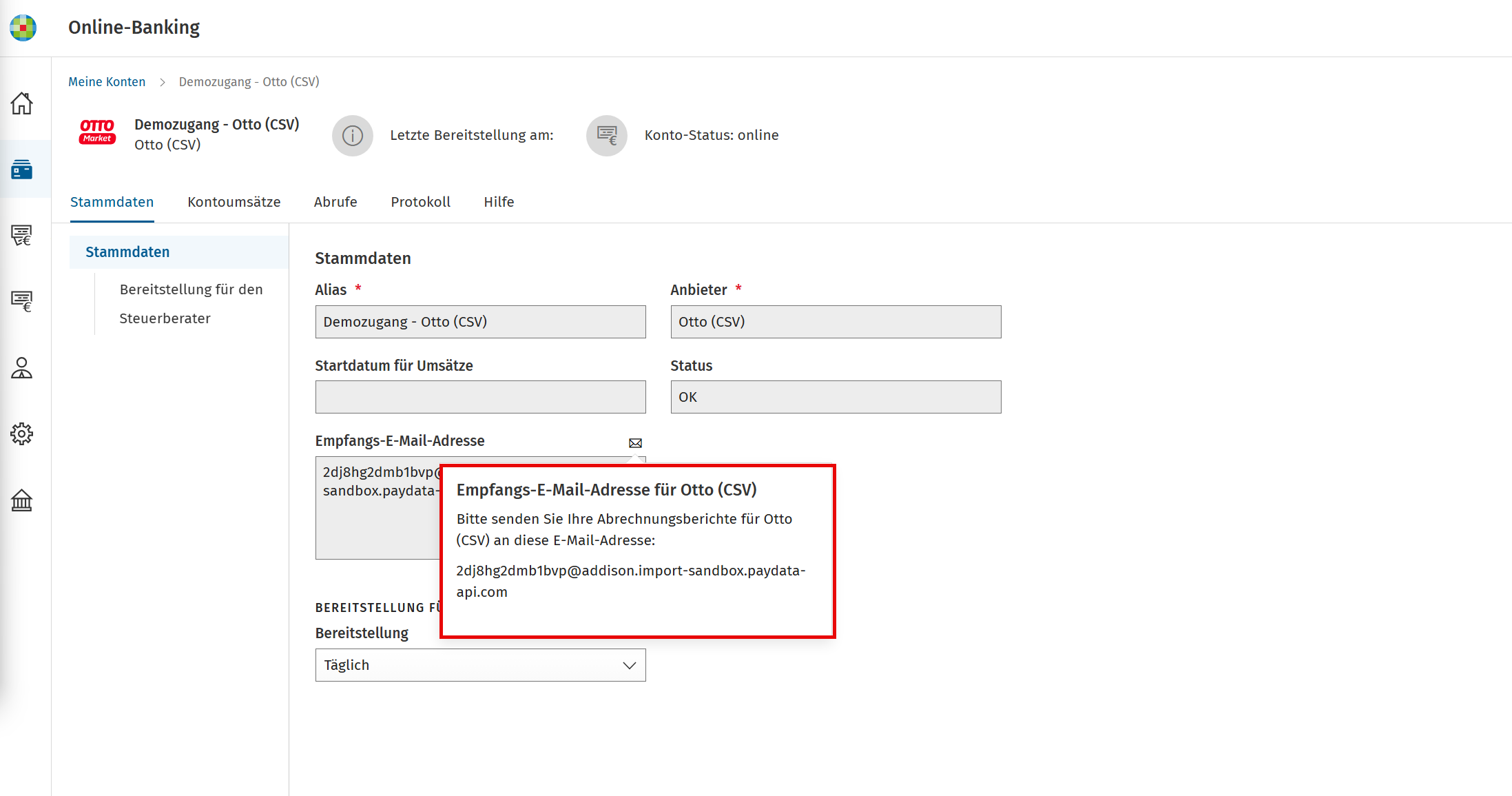The width and height of the screenshot is (1512, 796).
Task: Open the Hilfe tab
Action: (499, 202)
